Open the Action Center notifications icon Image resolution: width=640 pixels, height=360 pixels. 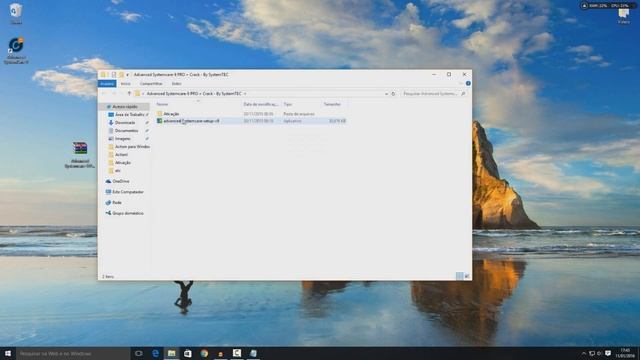click(608, 353)
